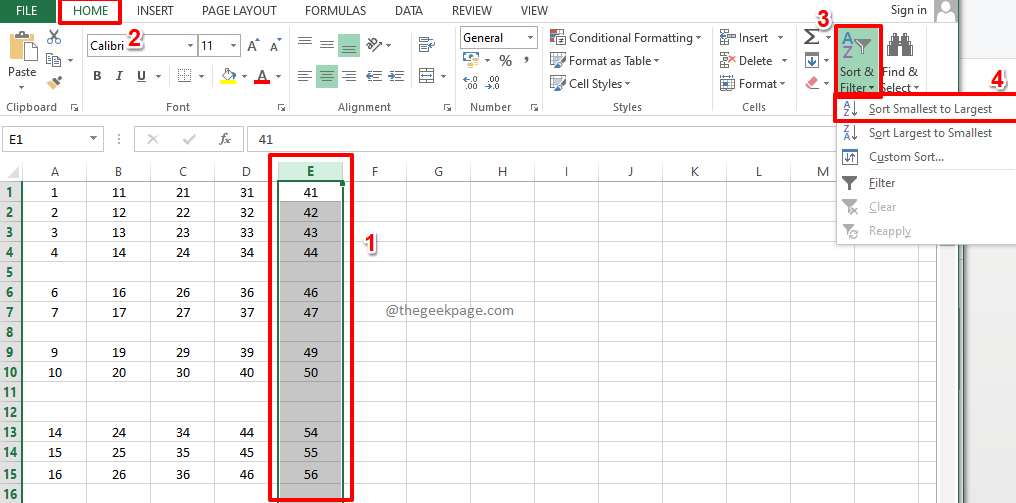This screenshot has height=503, width=1016.
Task: Choose Sort Largest to Smallest
Action: tap(930, 133)
